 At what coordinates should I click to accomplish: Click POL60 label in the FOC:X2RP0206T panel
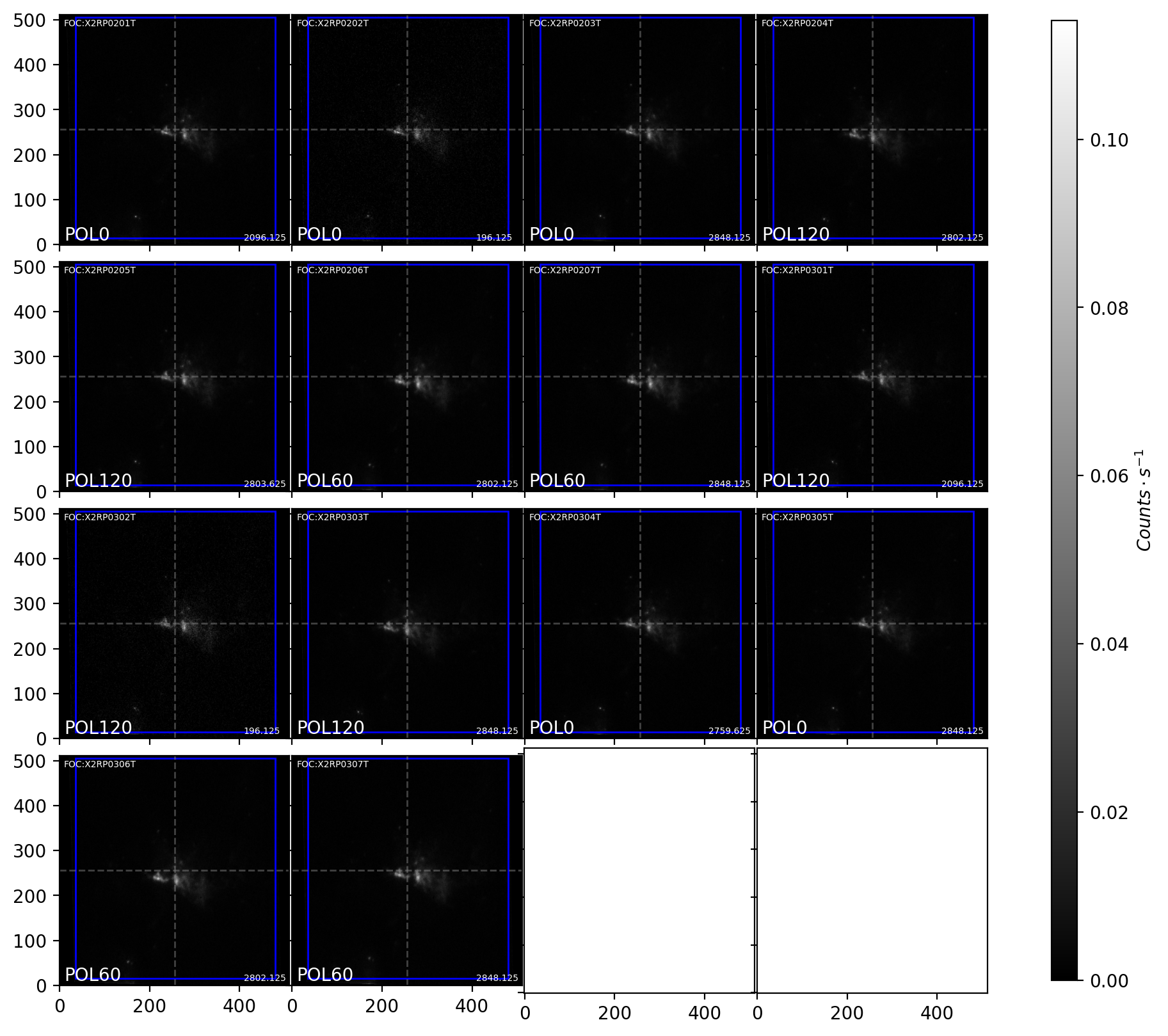[x=325, y=481]
